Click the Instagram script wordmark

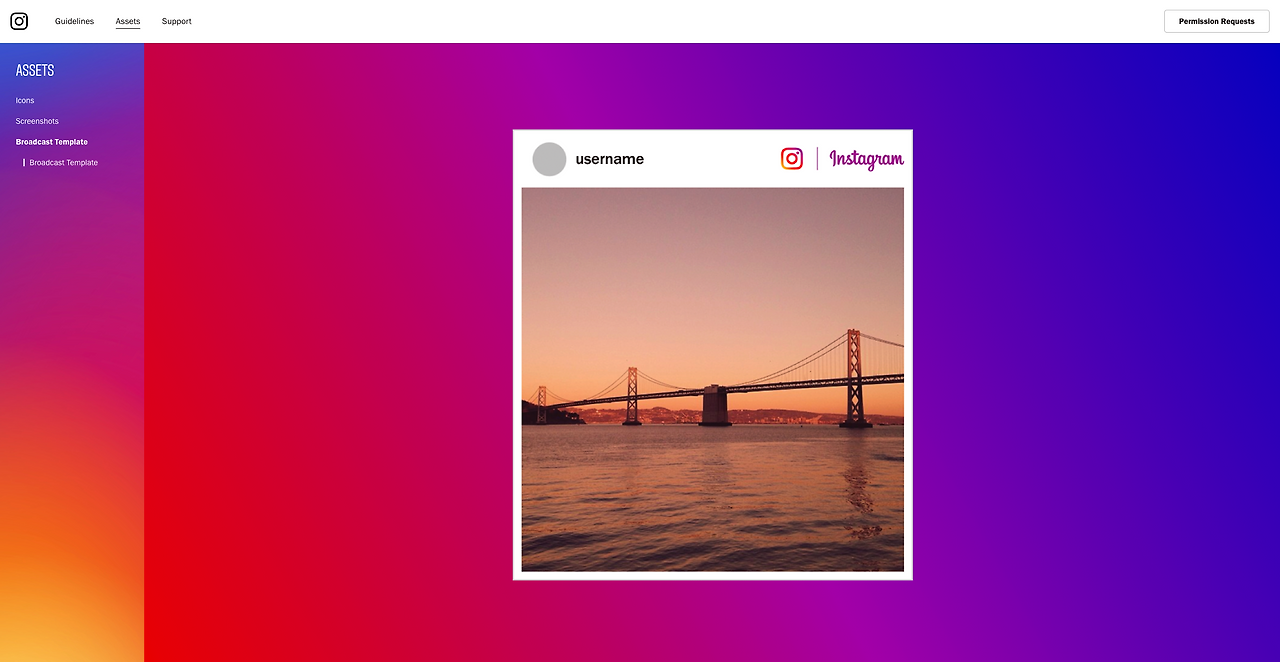866,159
